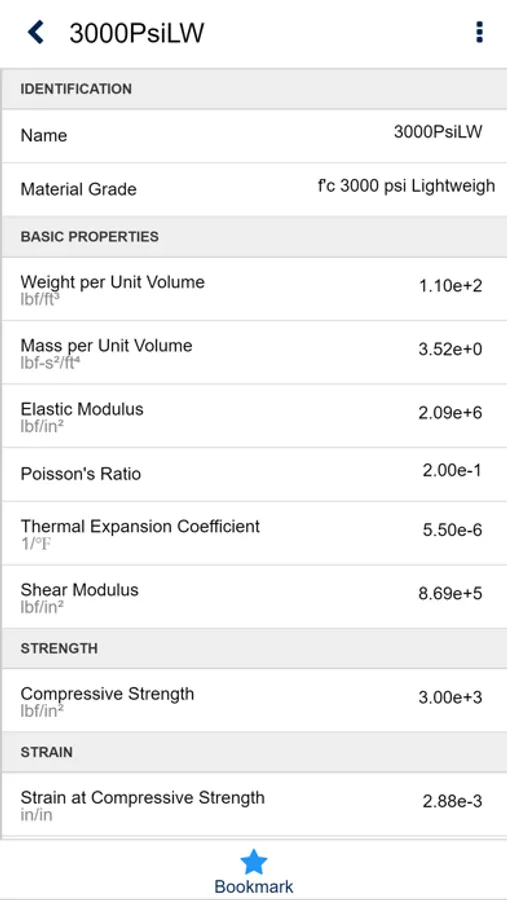
Task: Select the 3000PsiLW page title
Action: pyautogui.click(x=137, y=33)
